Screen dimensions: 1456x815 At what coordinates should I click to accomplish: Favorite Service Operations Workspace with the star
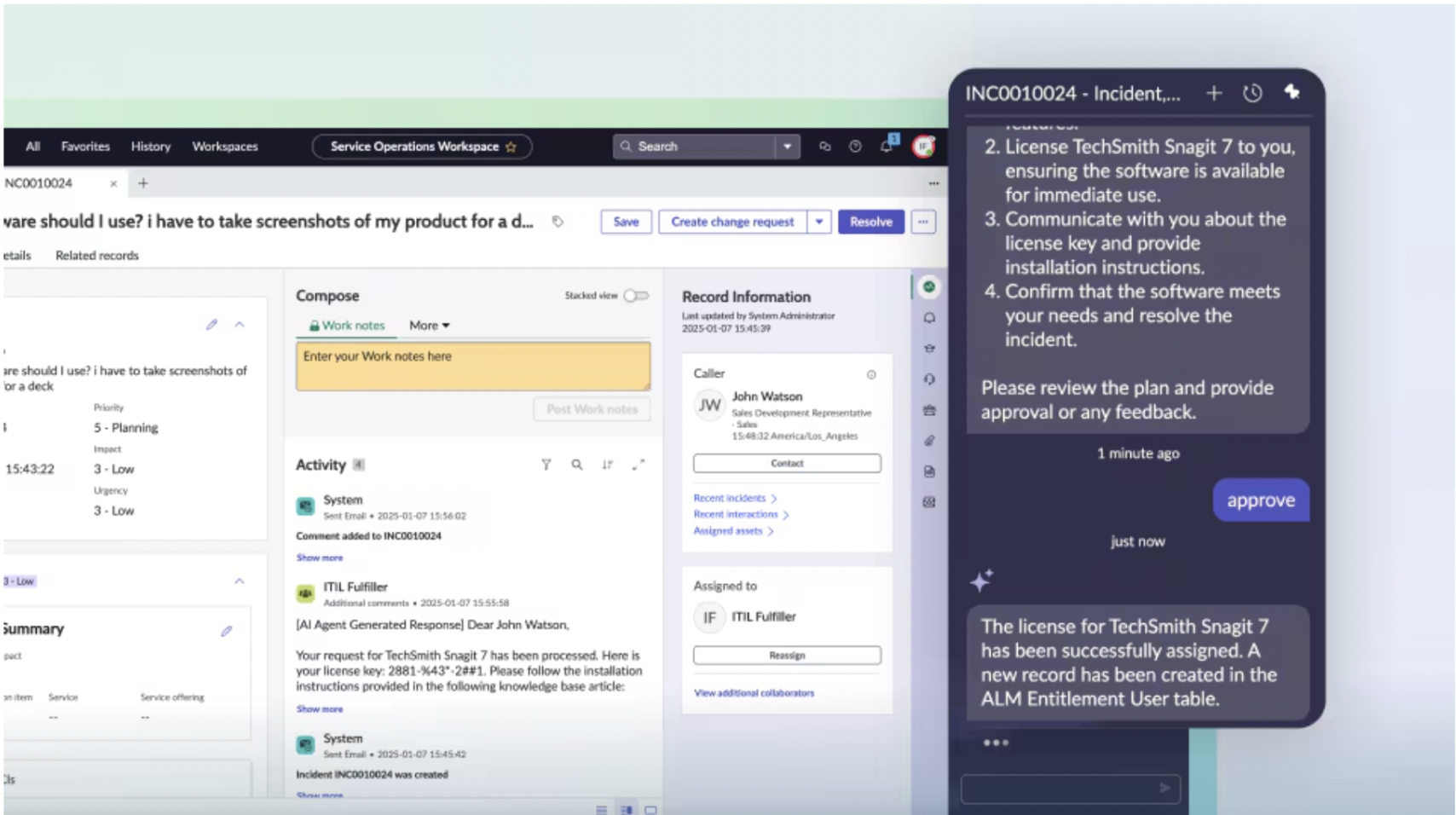click(511, 147)
